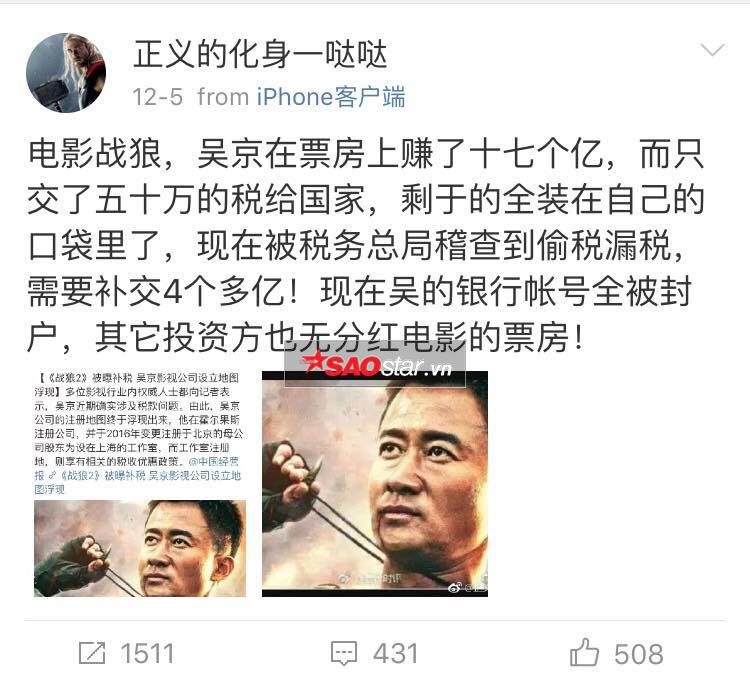
Task: Click the comment count 431
Action: 395,654
